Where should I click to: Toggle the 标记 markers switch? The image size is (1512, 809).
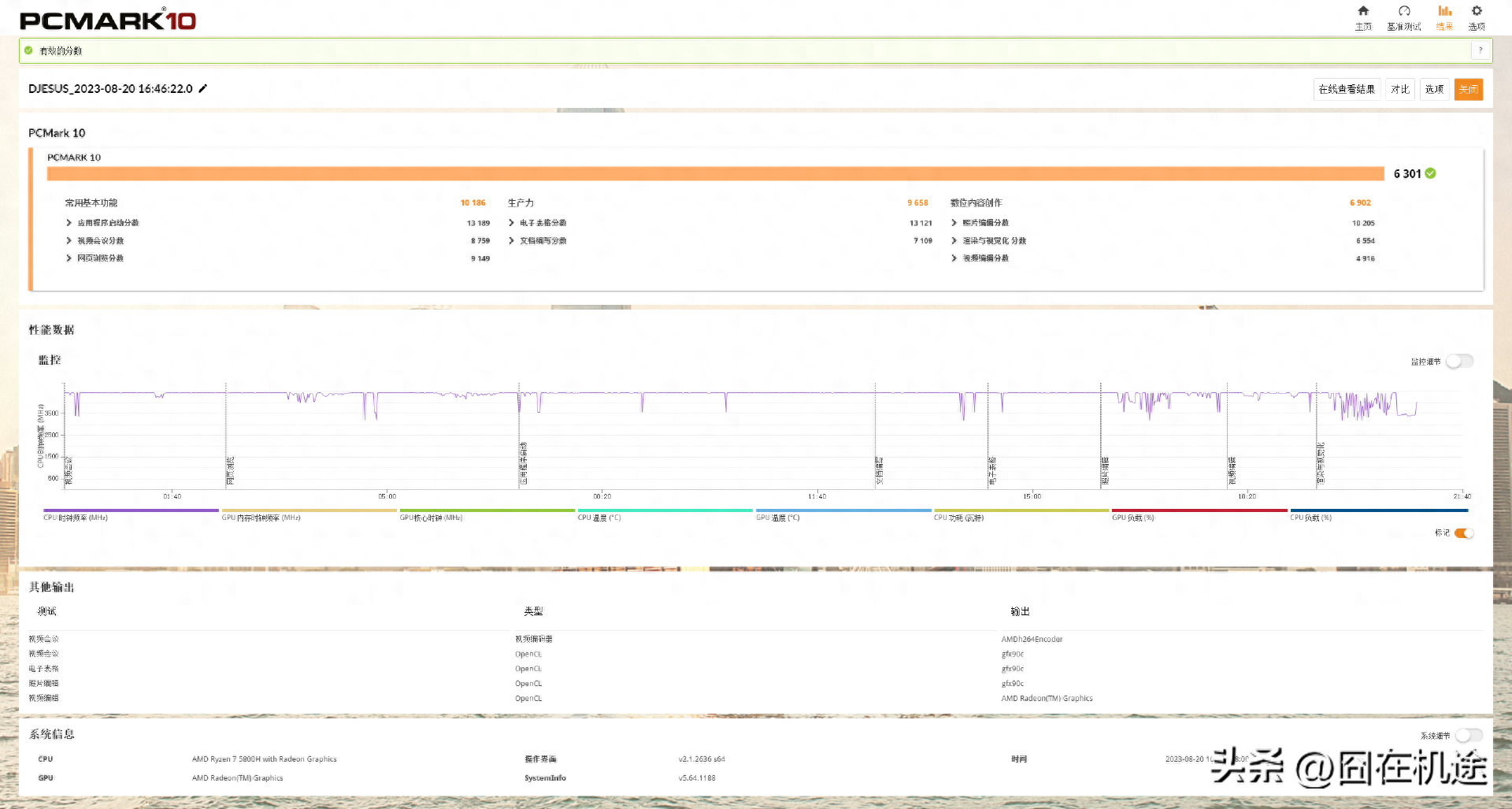point(1464,533)
